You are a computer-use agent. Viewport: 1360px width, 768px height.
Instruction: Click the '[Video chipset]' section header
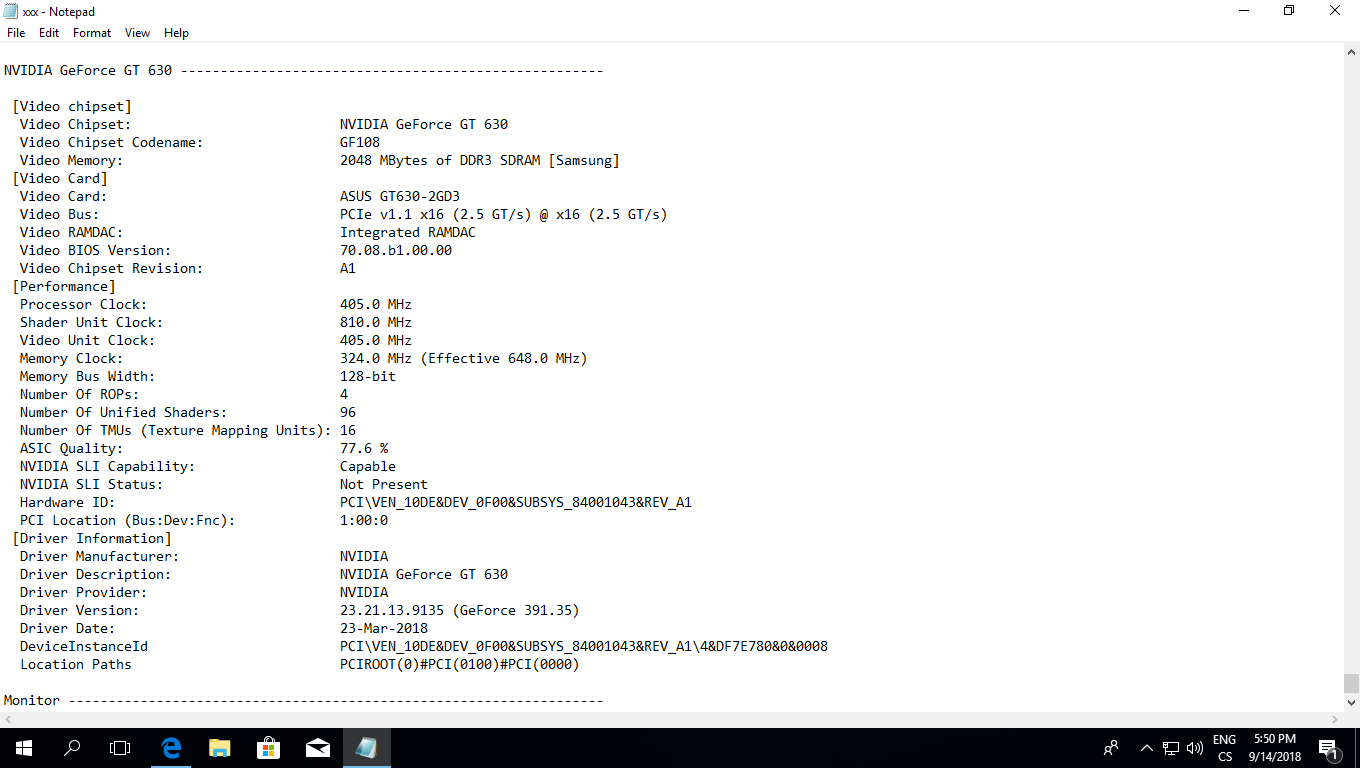point(72,107)
